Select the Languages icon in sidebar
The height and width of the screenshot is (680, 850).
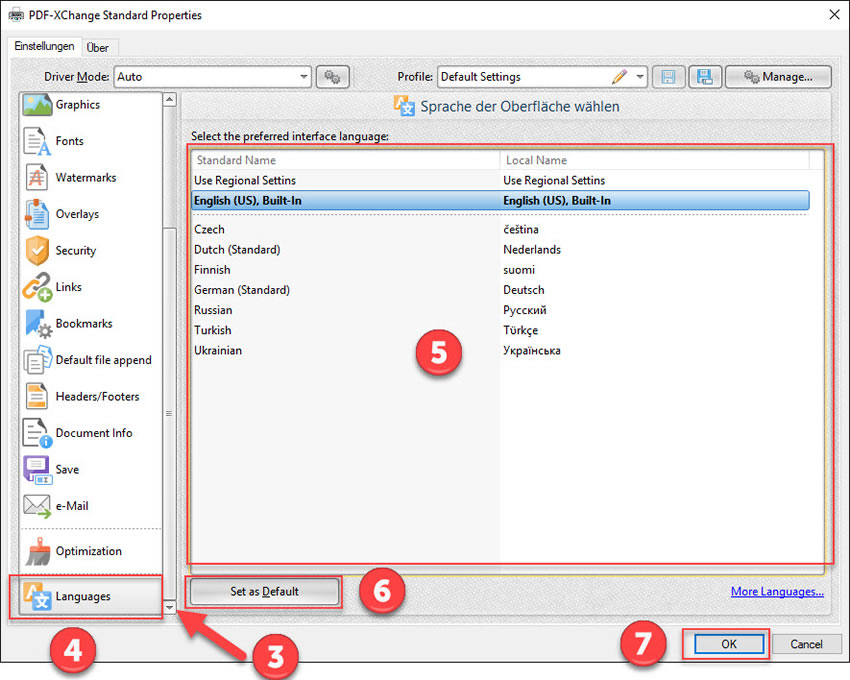[x=37, y=596]
